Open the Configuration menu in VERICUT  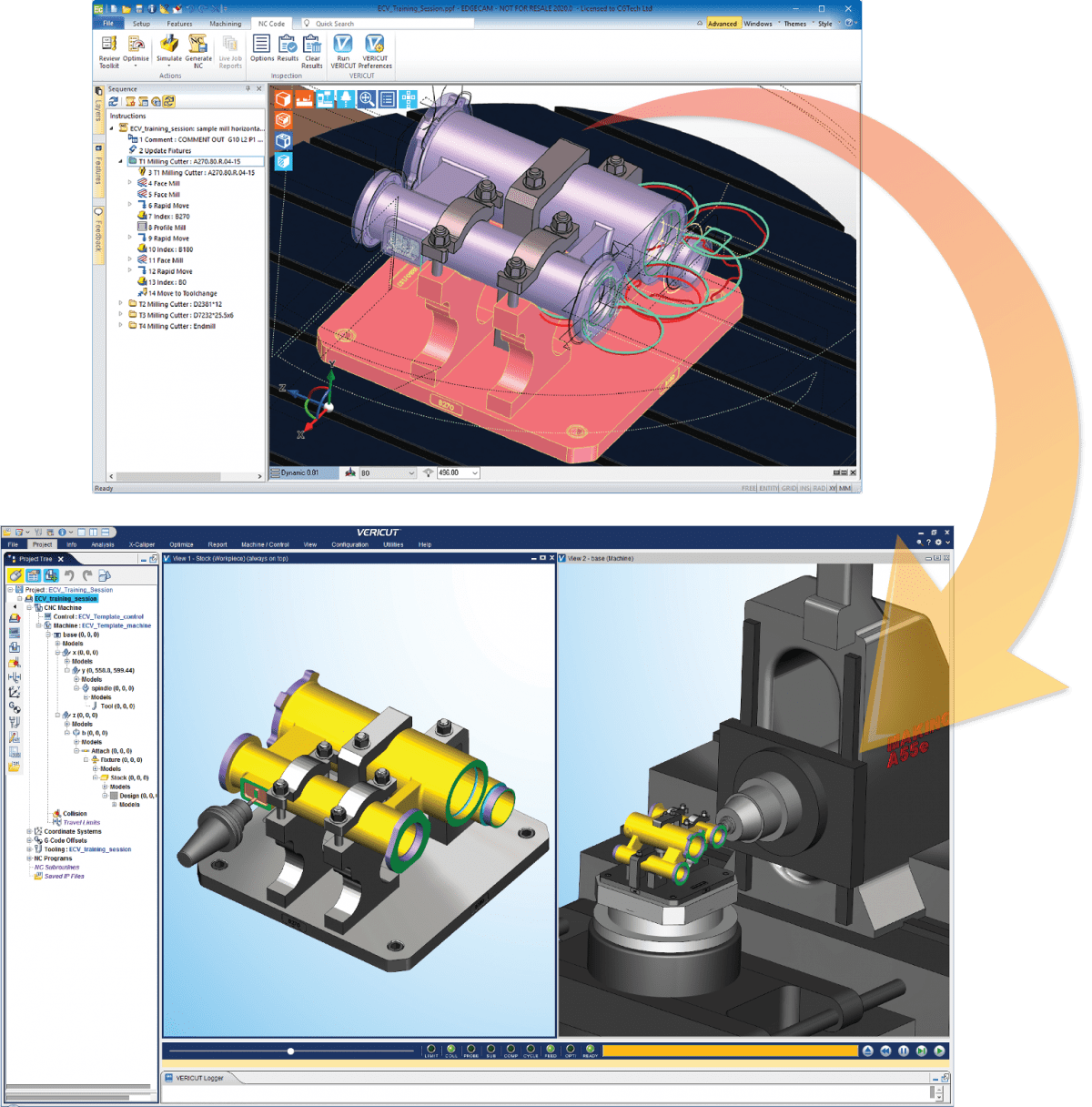351,544
